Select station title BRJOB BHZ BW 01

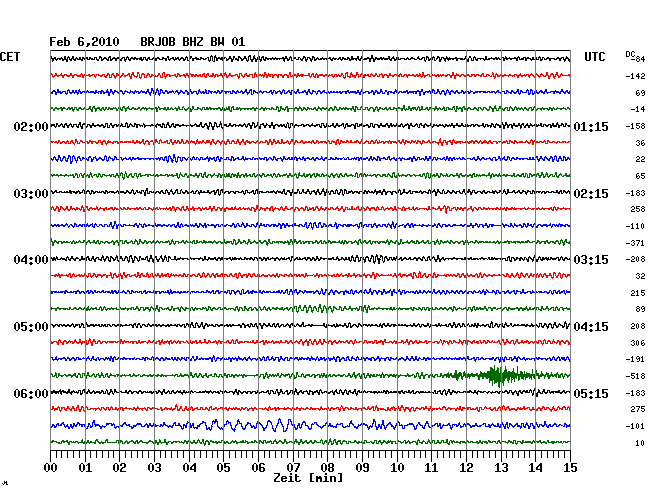(193, 42)
